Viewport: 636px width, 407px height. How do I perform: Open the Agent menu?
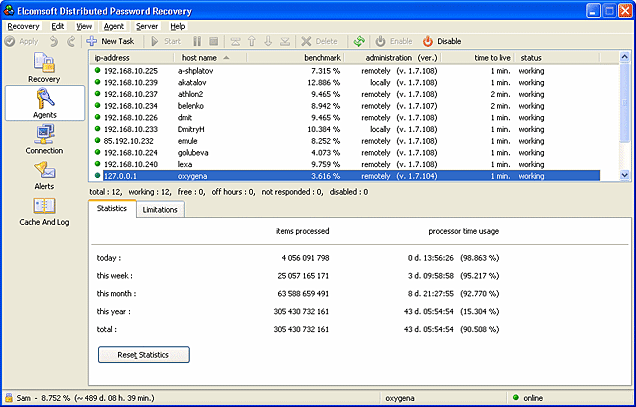[x=114, y=26]
